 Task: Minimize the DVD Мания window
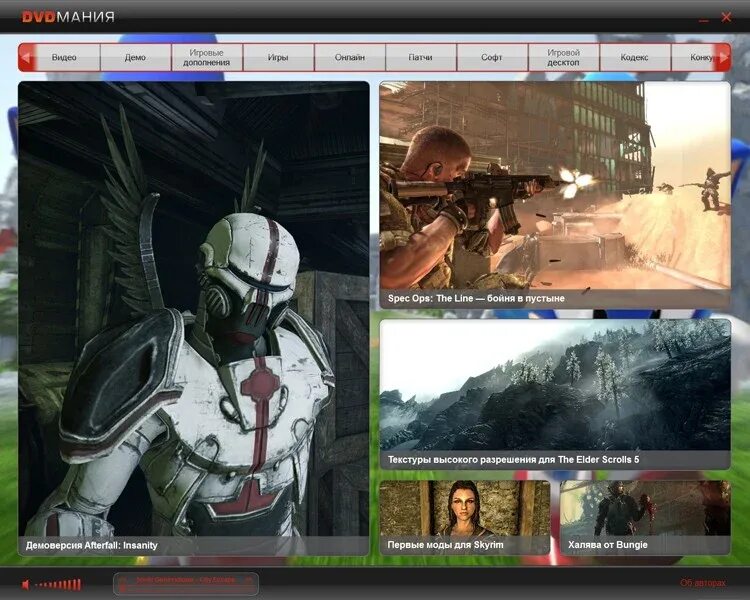(704, 21)
